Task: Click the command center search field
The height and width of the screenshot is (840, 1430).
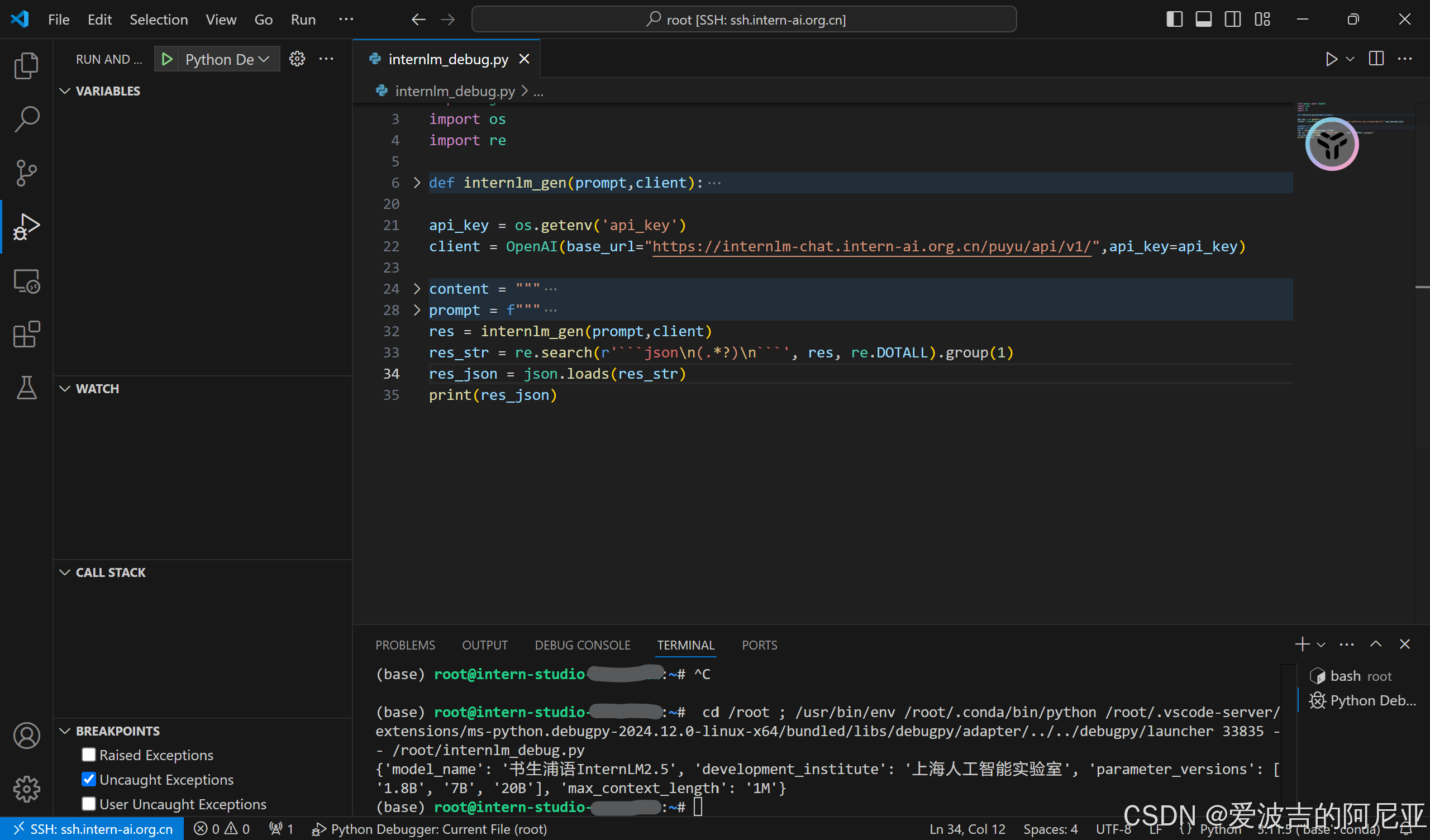Action: (x=744, y=20)
